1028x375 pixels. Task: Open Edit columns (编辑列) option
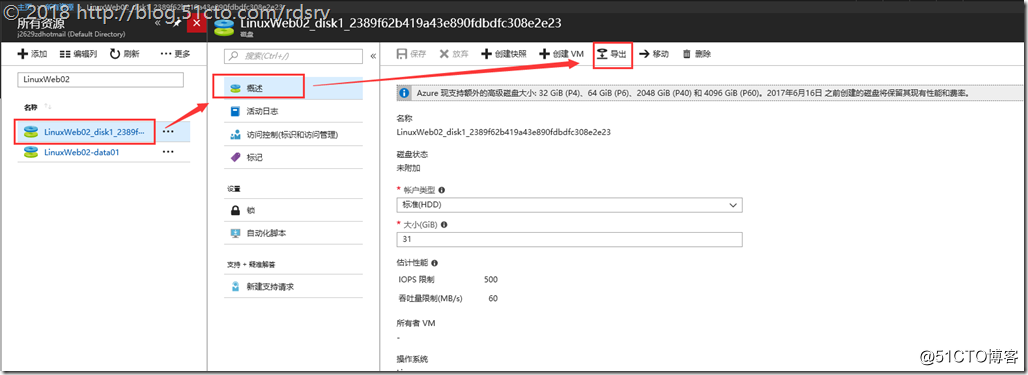tap(78, 54)
